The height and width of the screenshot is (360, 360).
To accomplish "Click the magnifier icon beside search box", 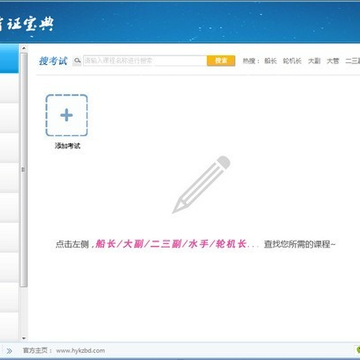I will point(77,61).
